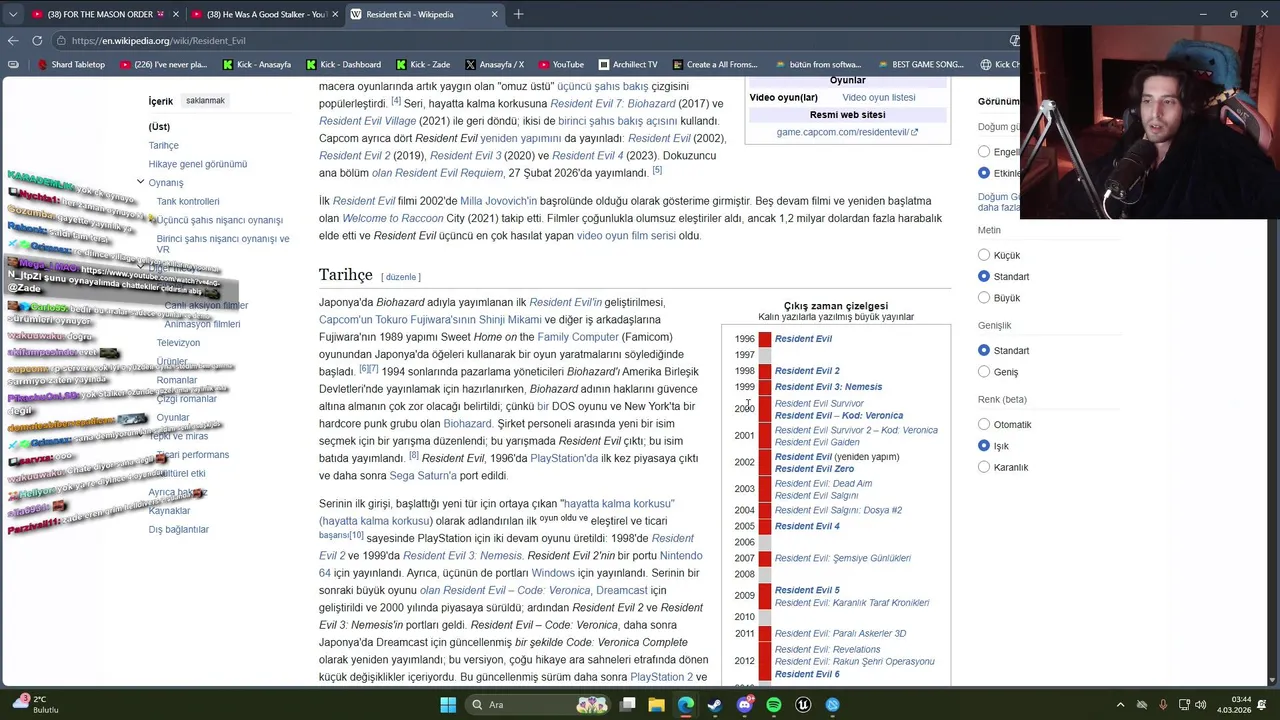1280x720 pixels.
Task: Open Sega Saturn'a link
Action: click(x=422, y=476)
